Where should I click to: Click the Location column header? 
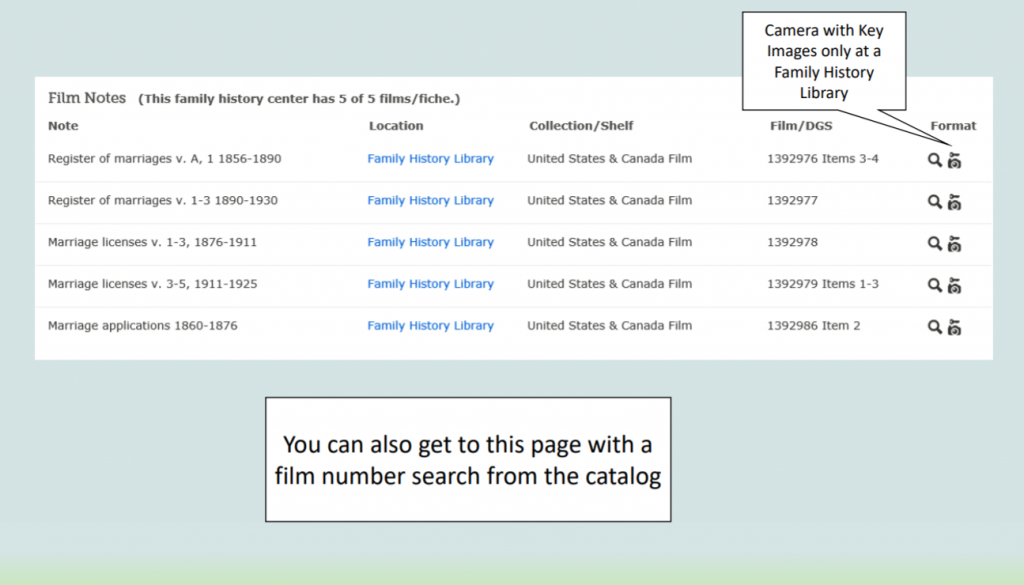[x=396, y=126]
